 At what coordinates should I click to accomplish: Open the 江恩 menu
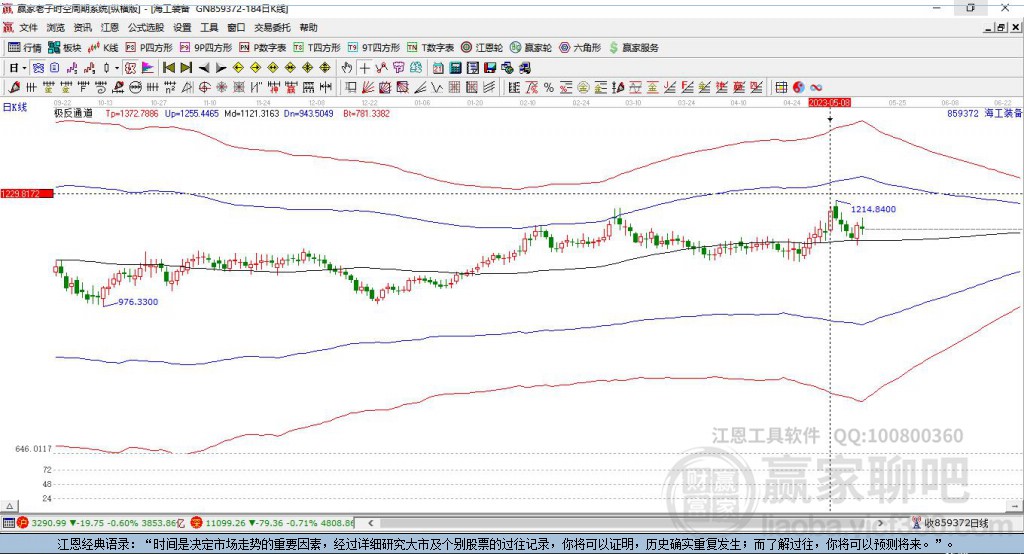110,27
